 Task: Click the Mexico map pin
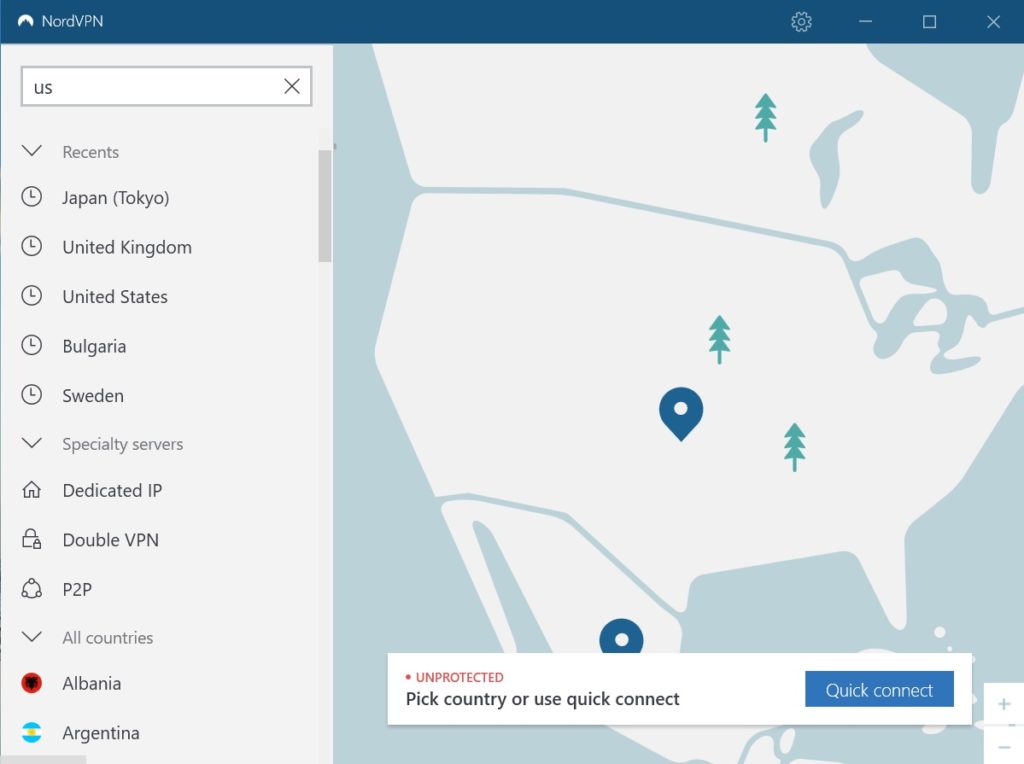coord(621,637)
